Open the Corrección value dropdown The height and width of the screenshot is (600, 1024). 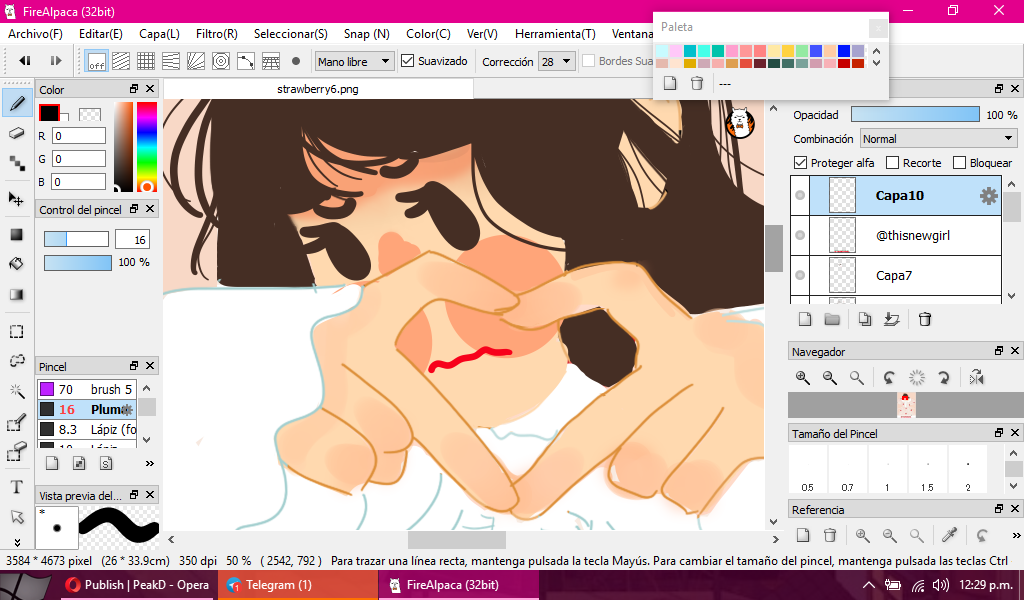tap(556, 61)
